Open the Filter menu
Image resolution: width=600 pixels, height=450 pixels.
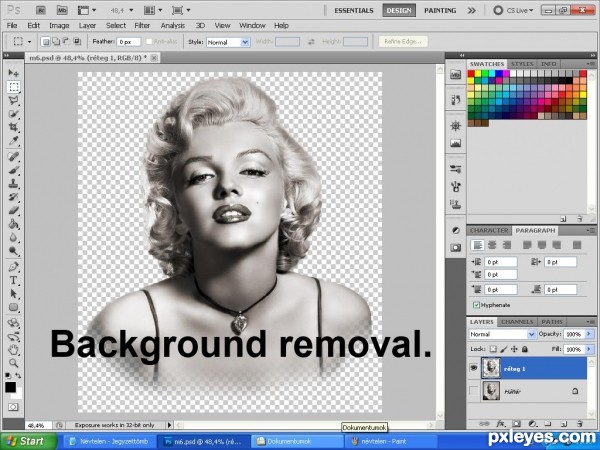pyautogui.click(x=142, y=26)
